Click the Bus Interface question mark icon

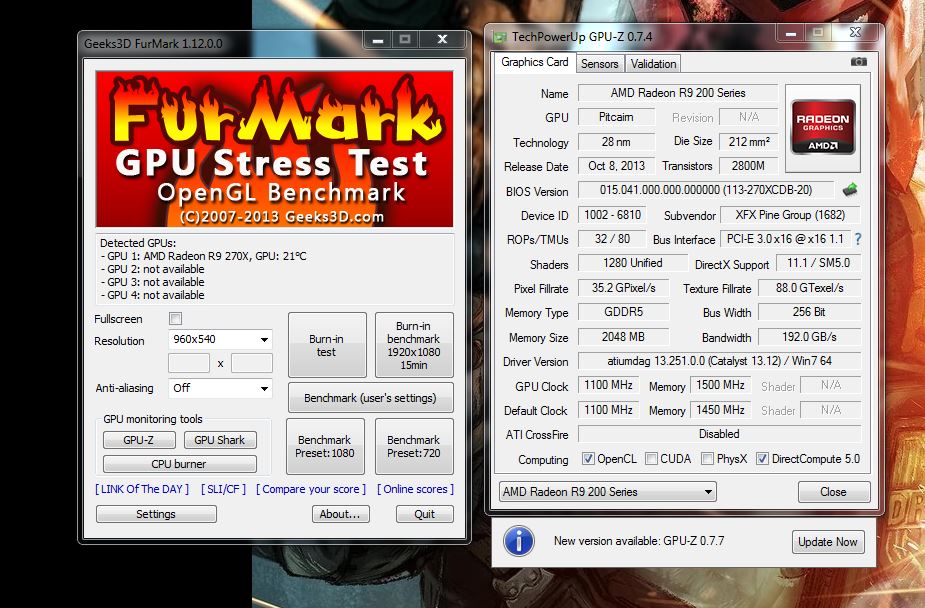[x=858, y=239]
